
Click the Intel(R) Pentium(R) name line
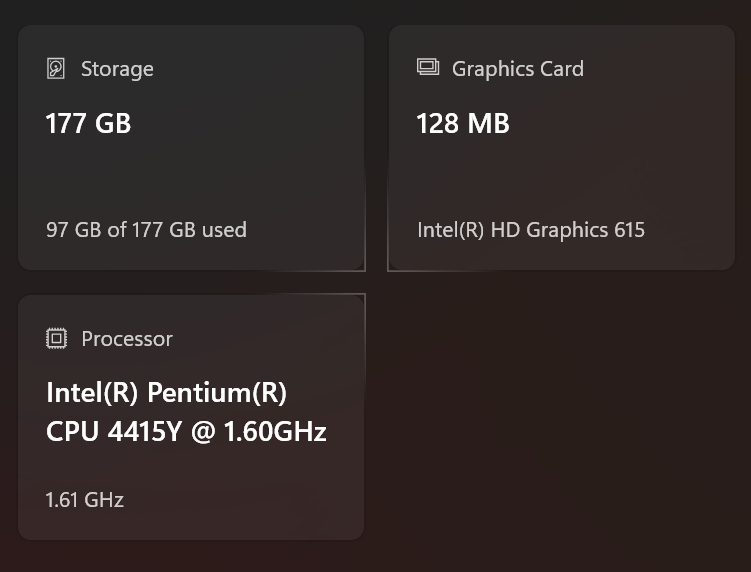166,393
